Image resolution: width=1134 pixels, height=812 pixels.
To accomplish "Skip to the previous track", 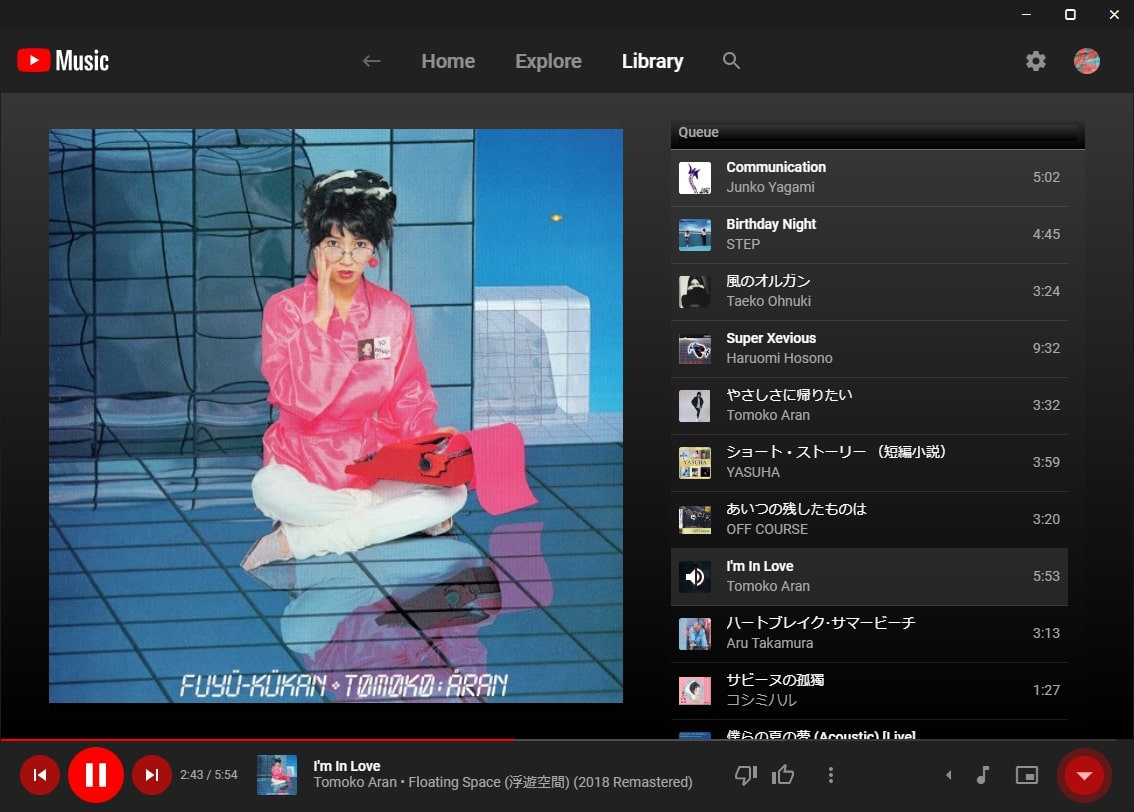I will [x=40, y=775].
